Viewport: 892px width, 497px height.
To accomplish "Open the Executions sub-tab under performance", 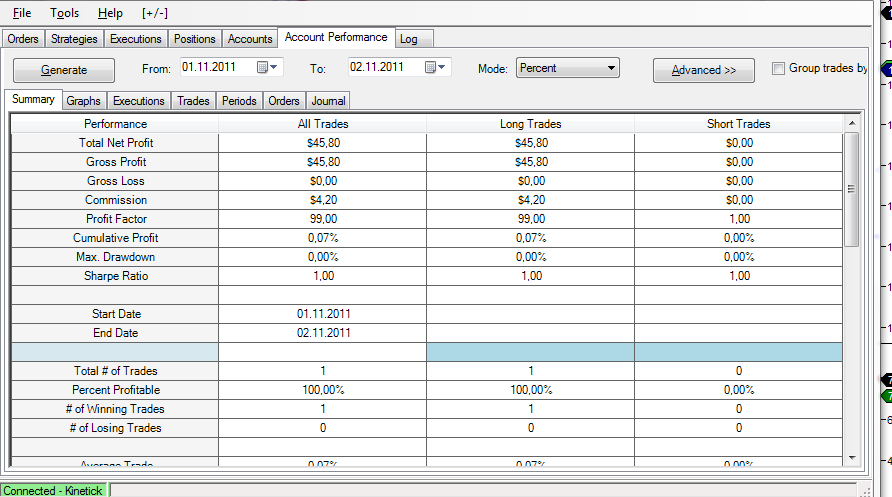I will (138, 101).
